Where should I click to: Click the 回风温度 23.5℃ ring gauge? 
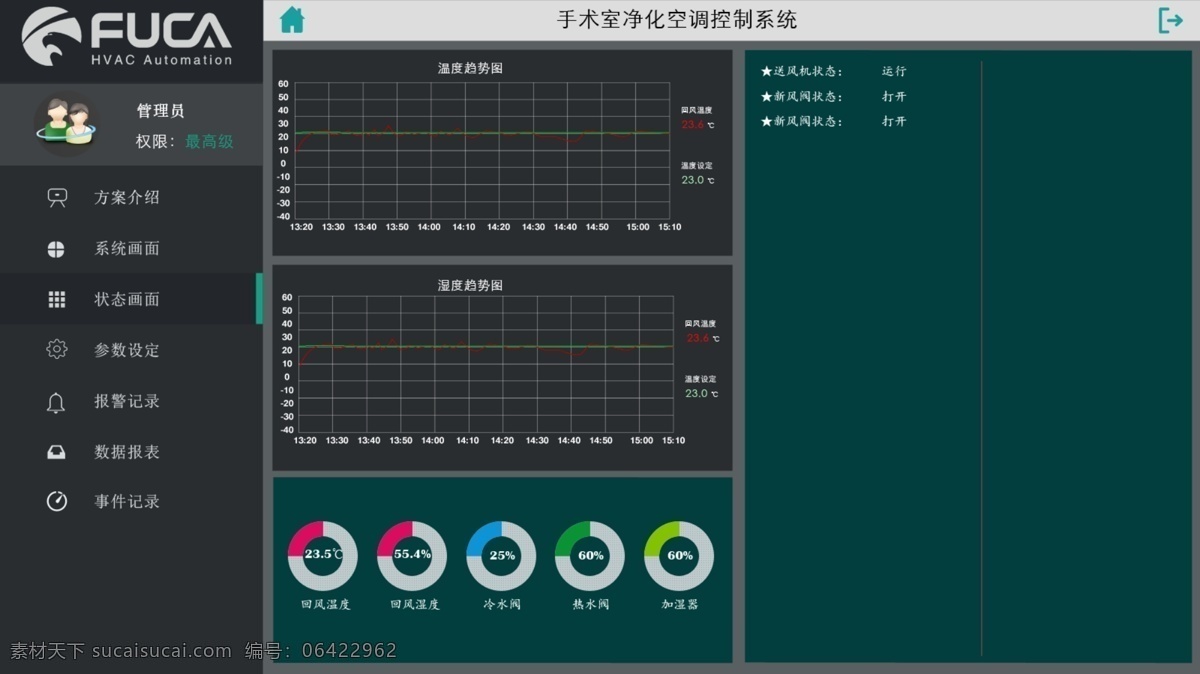(323, 555)
